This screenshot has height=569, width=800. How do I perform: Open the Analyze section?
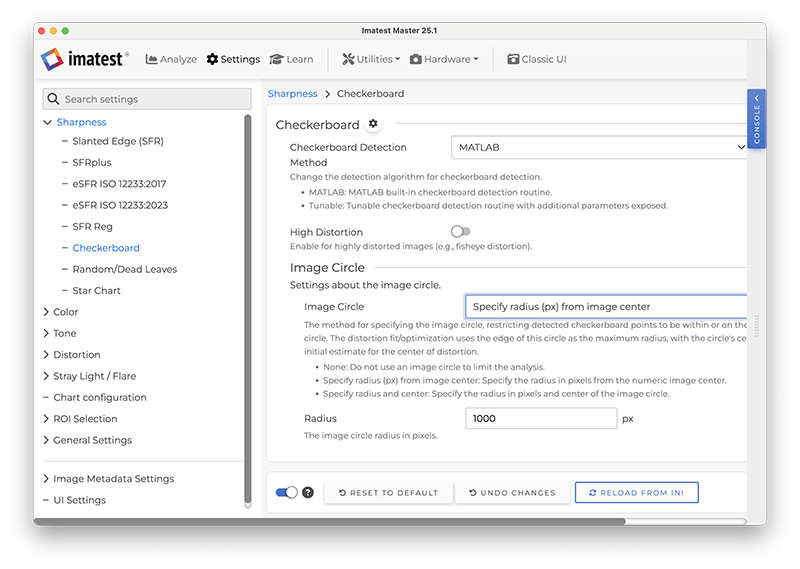point(171,59)
